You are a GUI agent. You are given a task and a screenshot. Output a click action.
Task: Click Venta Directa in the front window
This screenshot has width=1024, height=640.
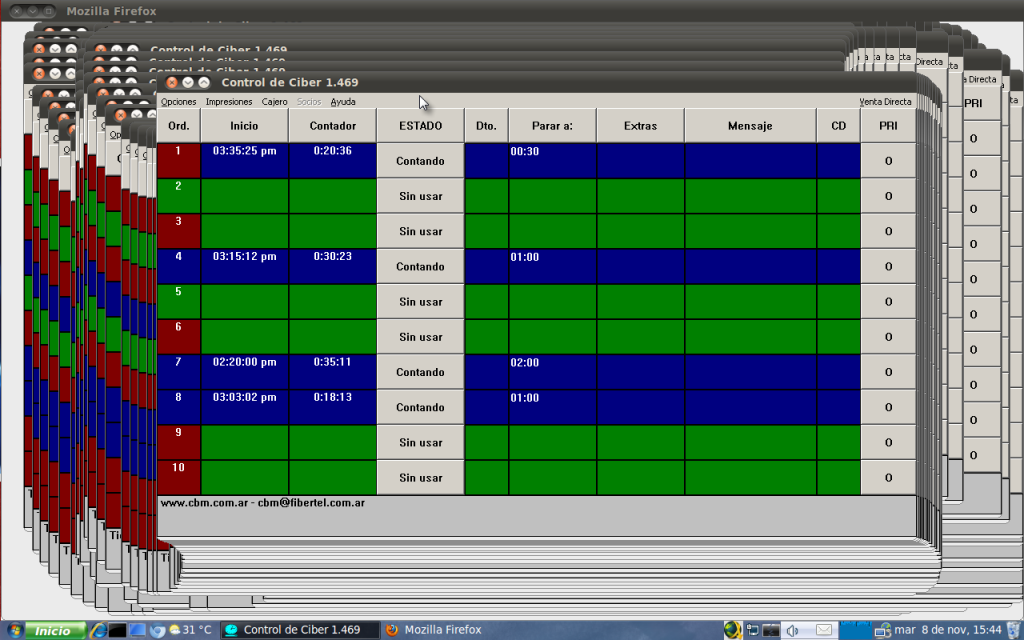[885, 102]
